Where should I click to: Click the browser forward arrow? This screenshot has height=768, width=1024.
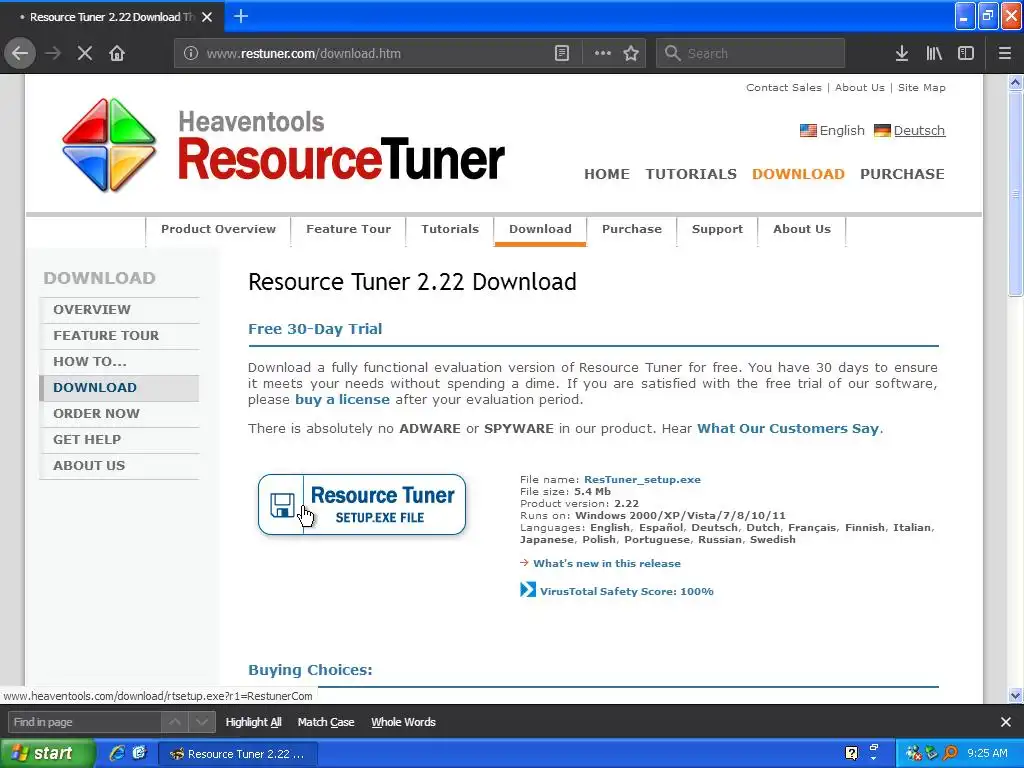[x=53, y=53]
